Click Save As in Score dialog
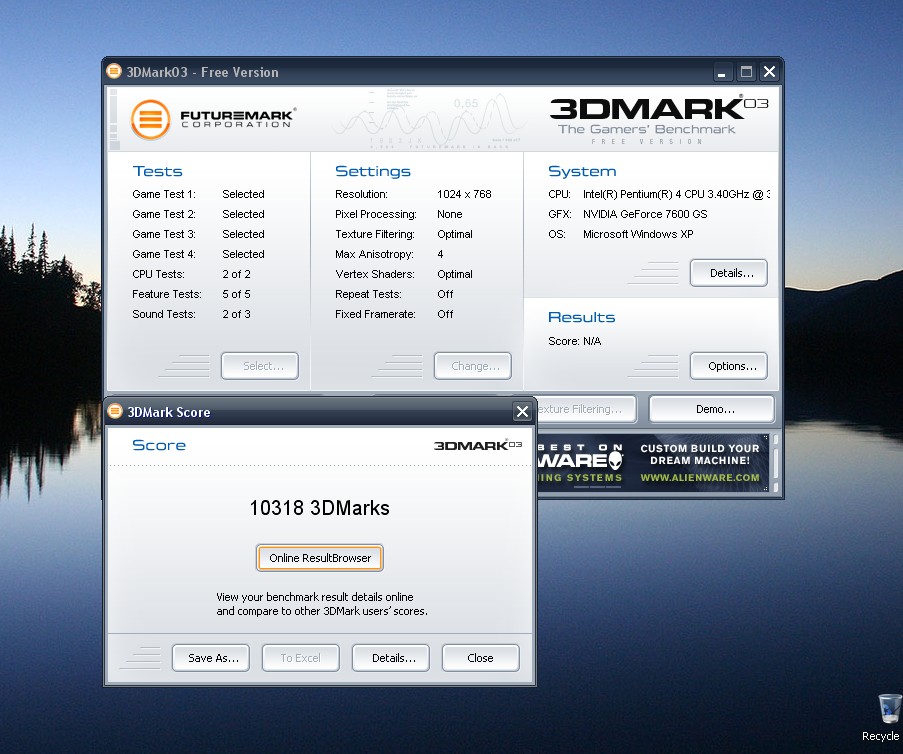The width and height of the screenshot is (903, 754). pyautogui.click(x=211, y=658)
